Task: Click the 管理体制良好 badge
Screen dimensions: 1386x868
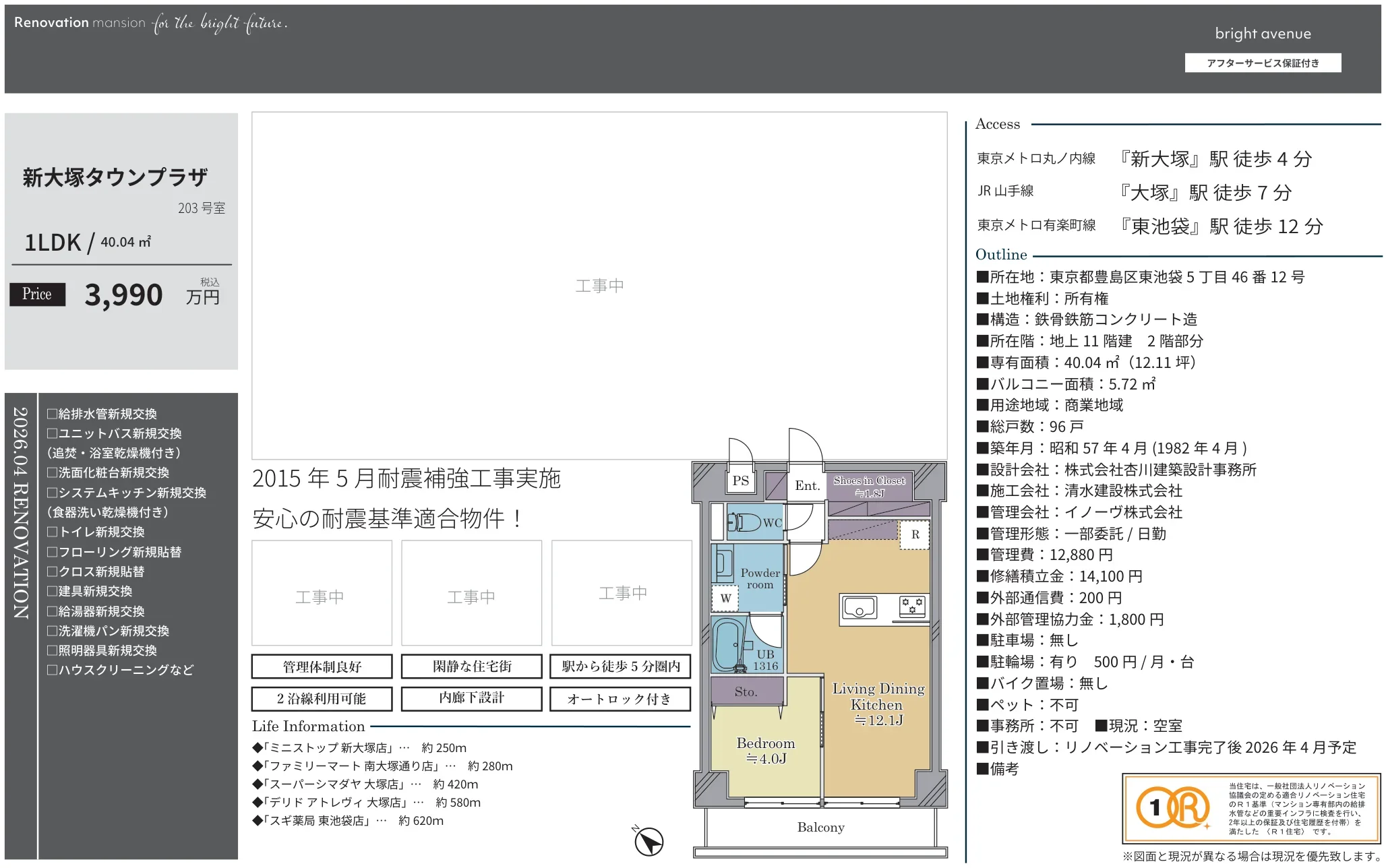Action: (x=322, y=666)
